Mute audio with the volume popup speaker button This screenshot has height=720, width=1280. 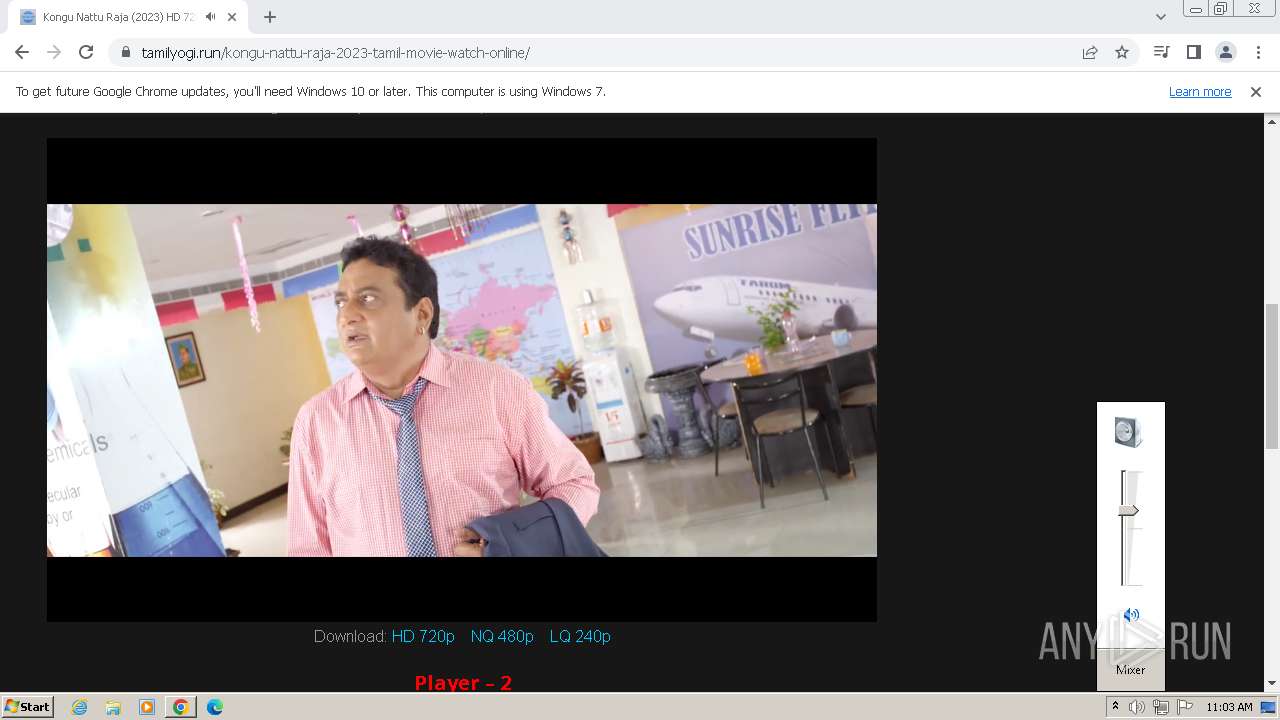coord(1131,615)
